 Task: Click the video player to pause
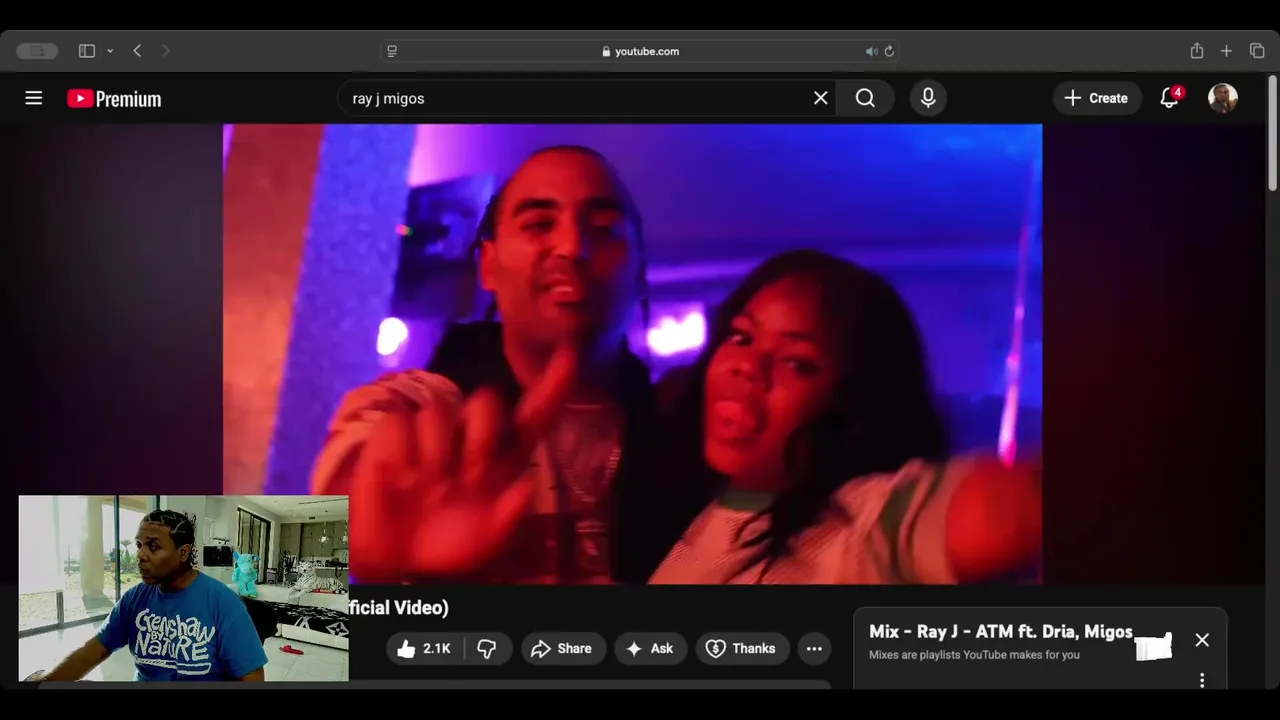click(x=632, y=354)
